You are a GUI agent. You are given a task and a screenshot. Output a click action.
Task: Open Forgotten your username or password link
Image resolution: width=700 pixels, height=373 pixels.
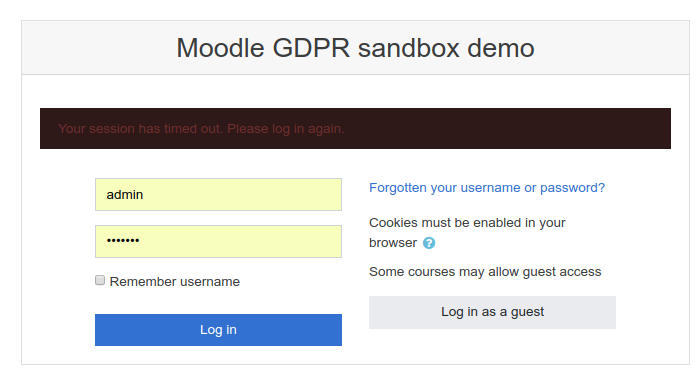pos(487,188)
